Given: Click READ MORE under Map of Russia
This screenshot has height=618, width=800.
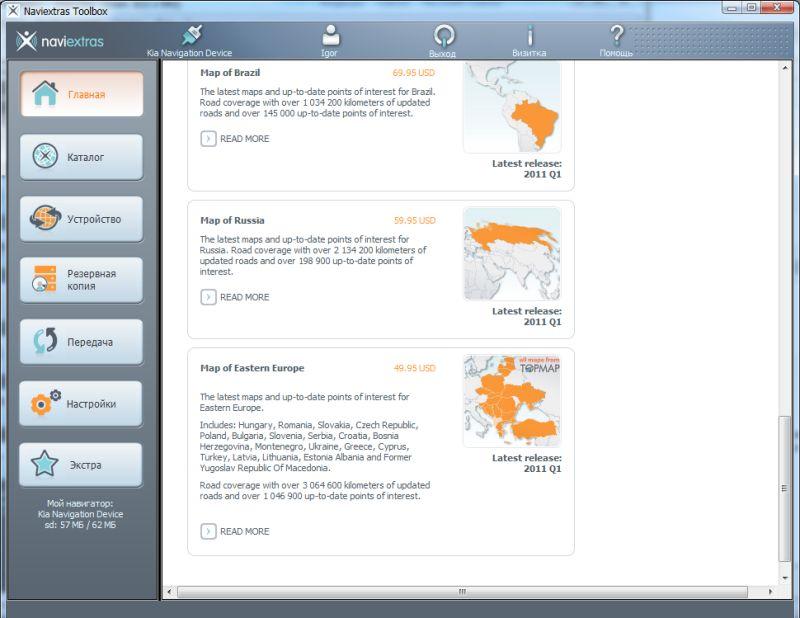Looking at the screenshot, I should pyautogui.click(x=236, y=297).
